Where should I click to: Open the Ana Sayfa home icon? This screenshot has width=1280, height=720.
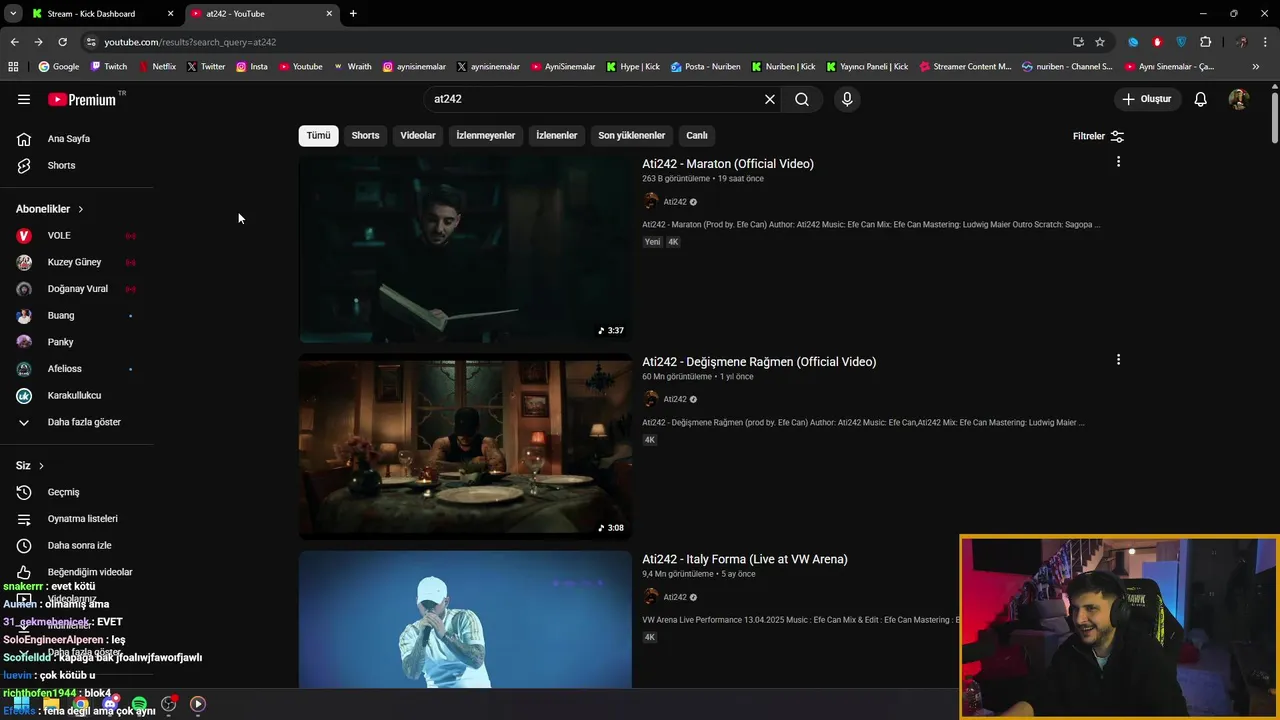pos(24,139)
